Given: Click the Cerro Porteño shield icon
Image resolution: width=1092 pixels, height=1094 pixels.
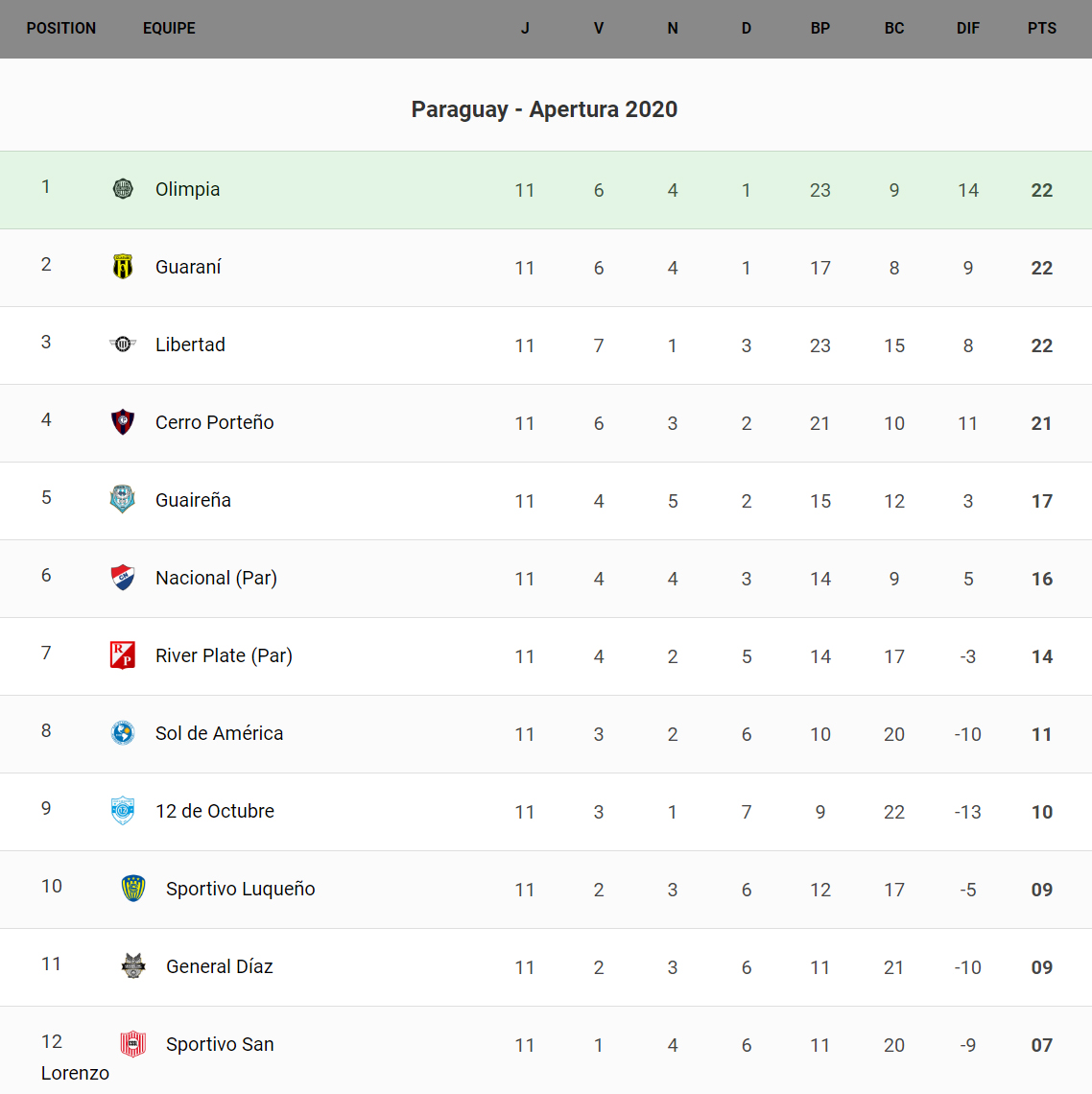Looking at the screenshot, I should (123, 422).
